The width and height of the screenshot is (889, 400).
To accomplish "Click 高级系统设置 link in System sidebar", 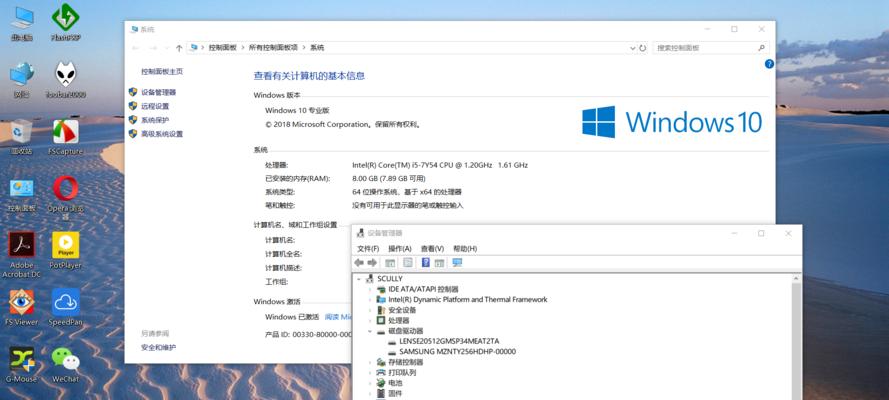I will pos(162,134).
